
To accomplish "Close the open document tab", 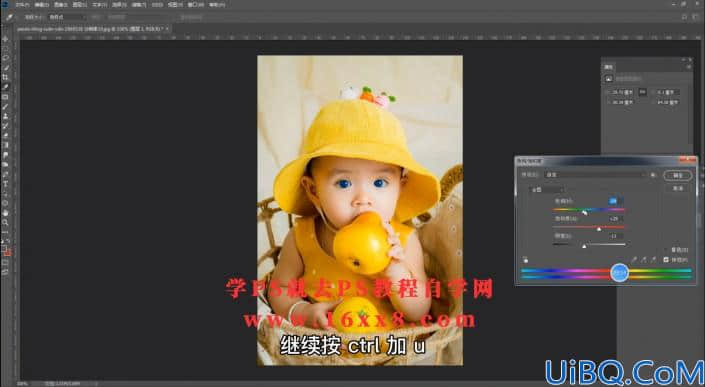I will click(167, 29).
